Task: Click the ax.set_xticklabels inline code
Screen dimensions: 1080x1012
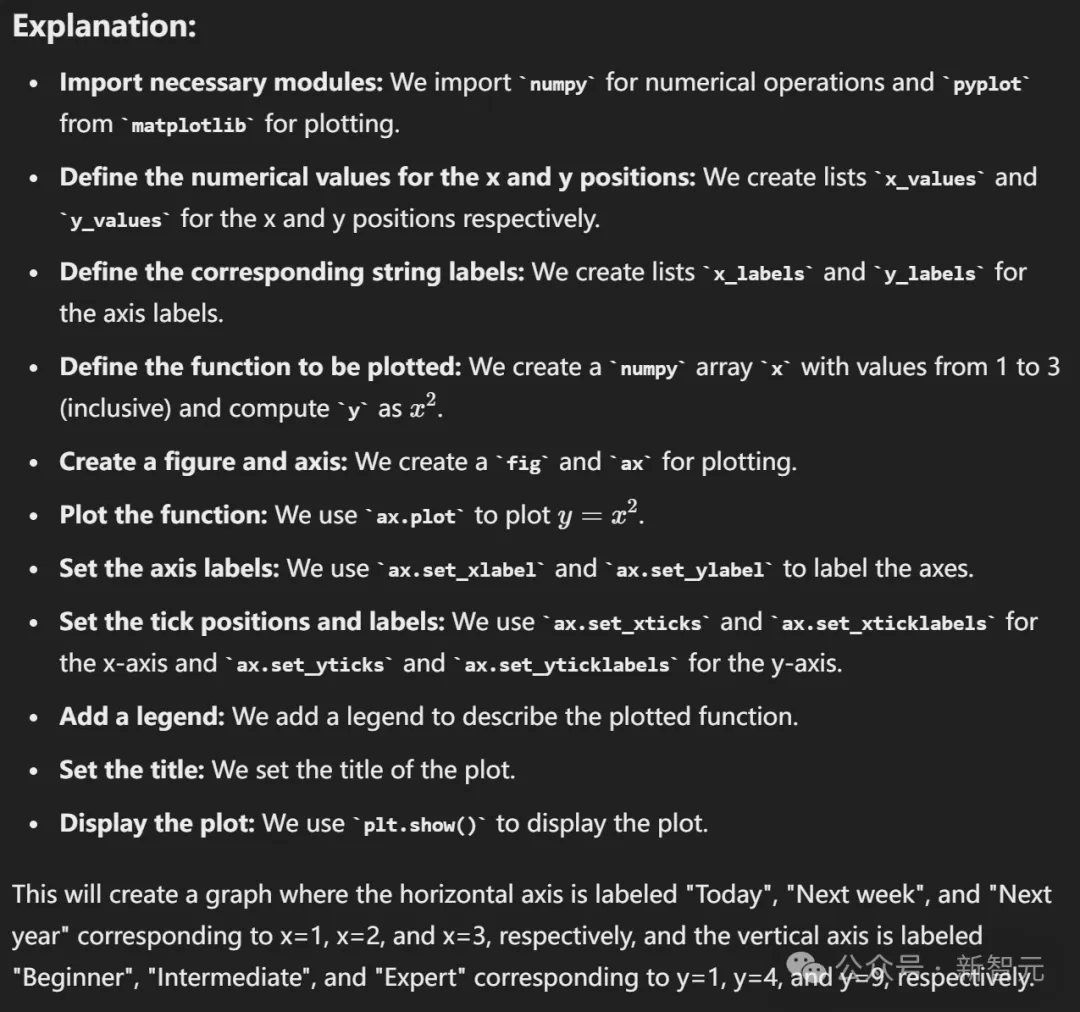Action: pyautogui.click(x=884, y=623)
